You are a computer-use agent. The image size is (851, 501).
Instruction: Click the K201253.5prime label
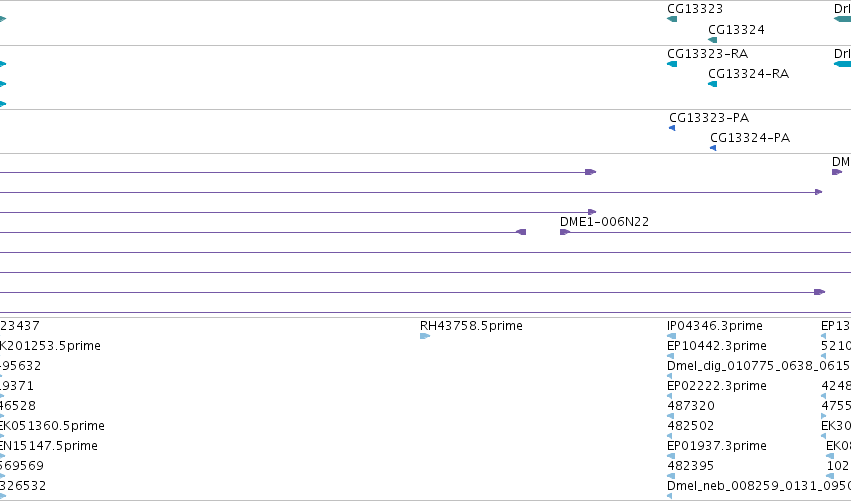(50, 346)
